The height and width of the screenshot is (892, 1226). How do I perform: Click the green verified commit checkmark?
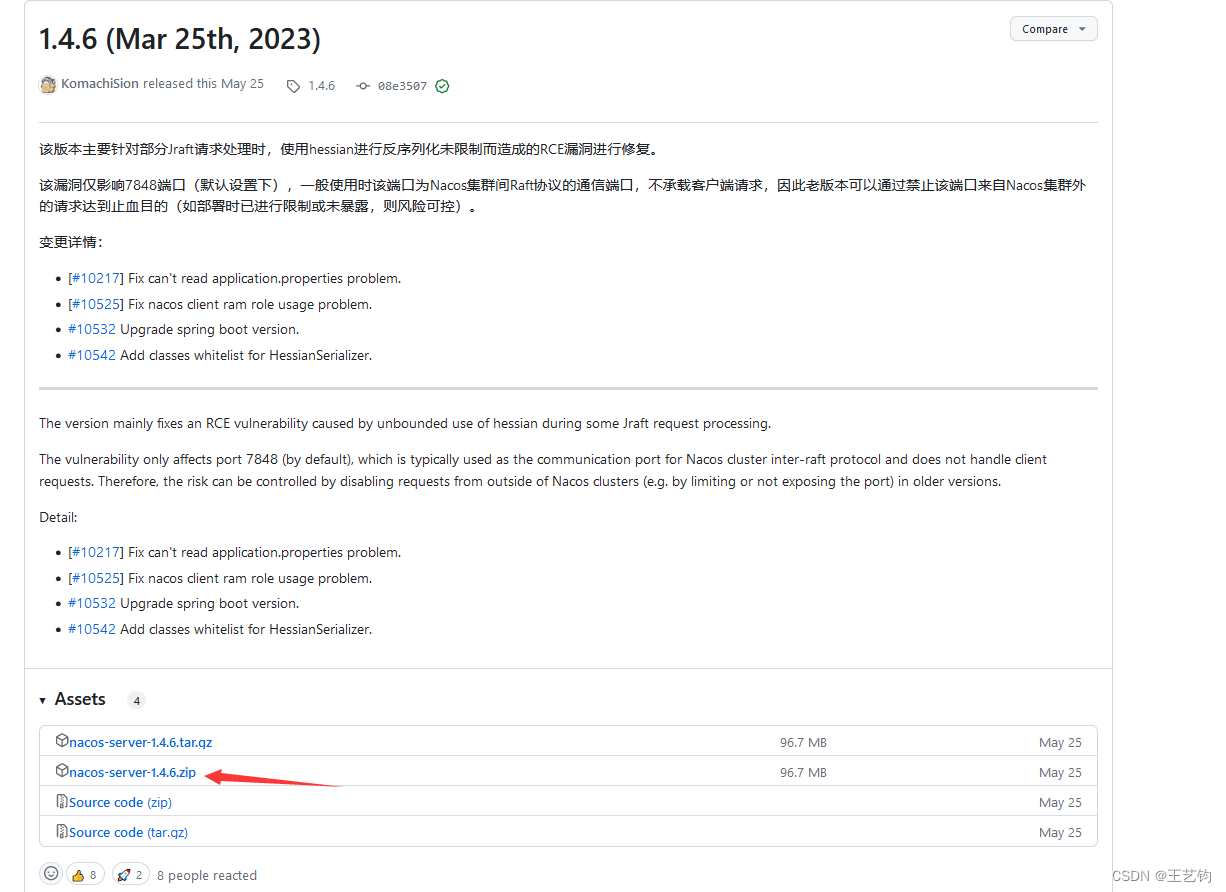[441, 85]
